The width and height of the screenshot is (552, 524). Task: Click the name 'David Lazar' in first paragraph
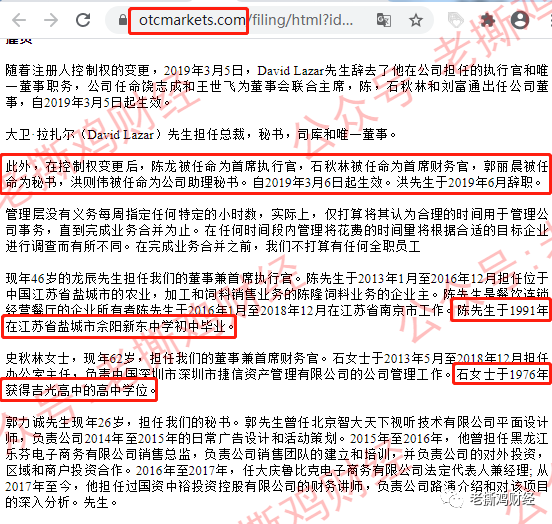pyautogui.click(x=290, y=71)
